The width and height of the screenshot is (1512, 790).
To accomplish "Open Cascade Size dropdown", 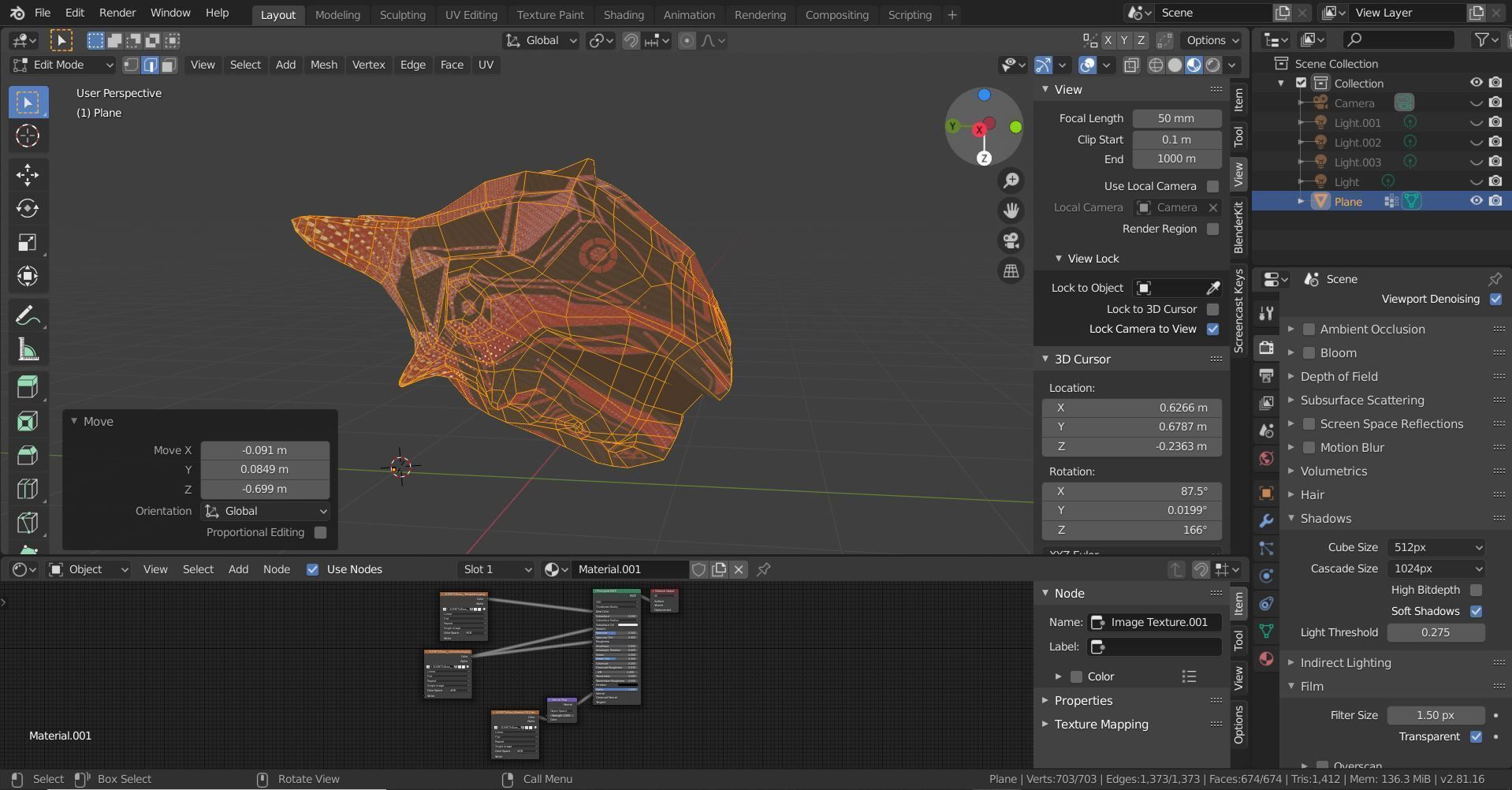I will 1435,568.
